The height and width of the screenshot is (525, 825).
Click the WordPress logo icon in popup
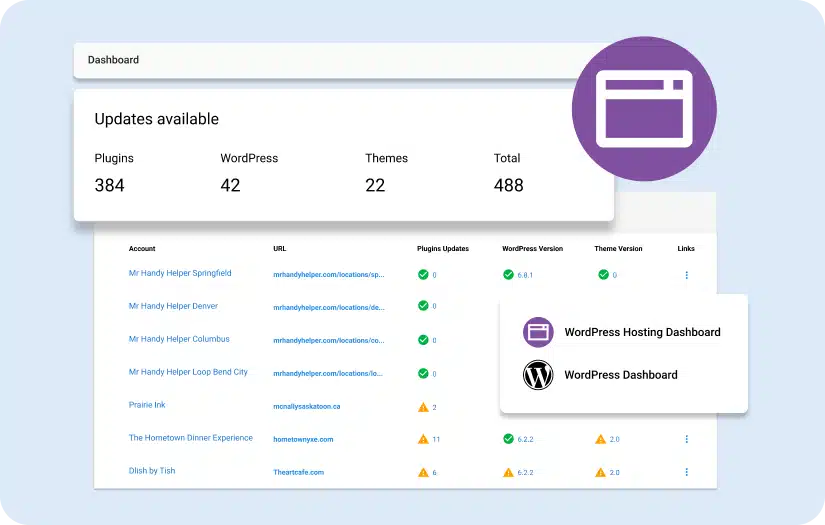click(x=538, y=375)
